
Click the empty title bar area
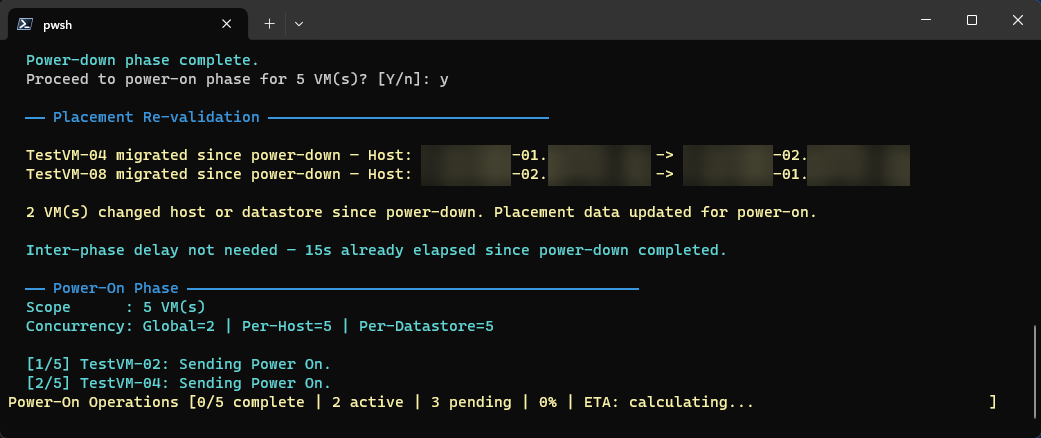600,20
